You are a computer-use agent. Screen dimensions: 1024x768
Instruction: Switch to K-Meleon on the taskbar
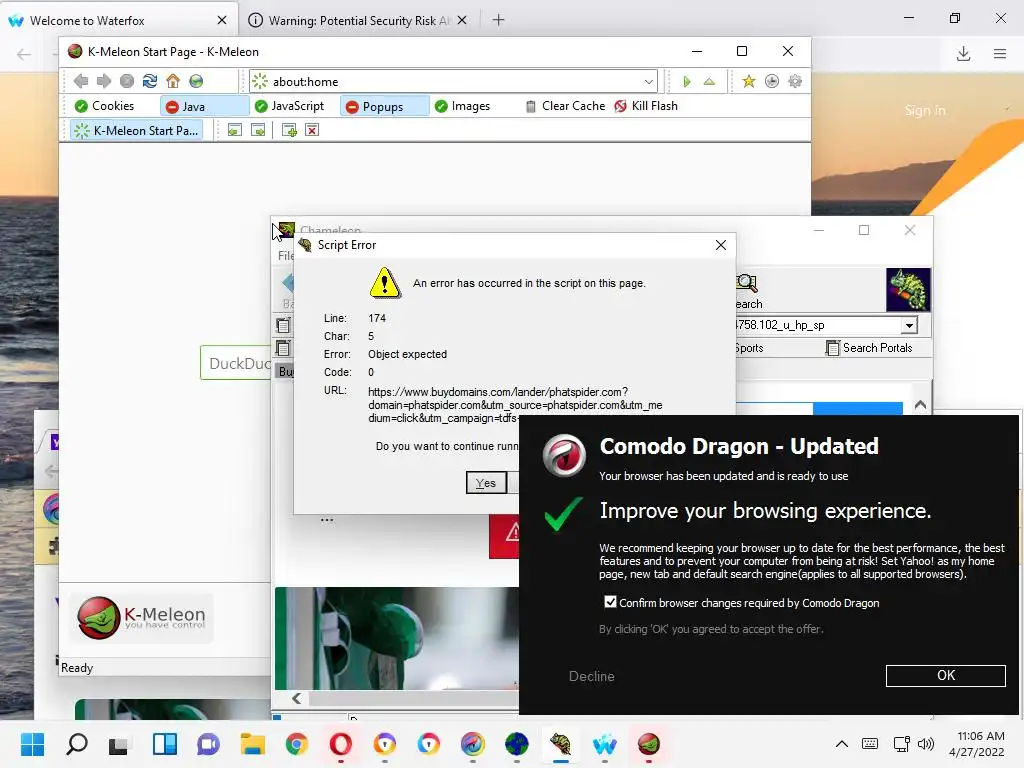click(648, 744)
